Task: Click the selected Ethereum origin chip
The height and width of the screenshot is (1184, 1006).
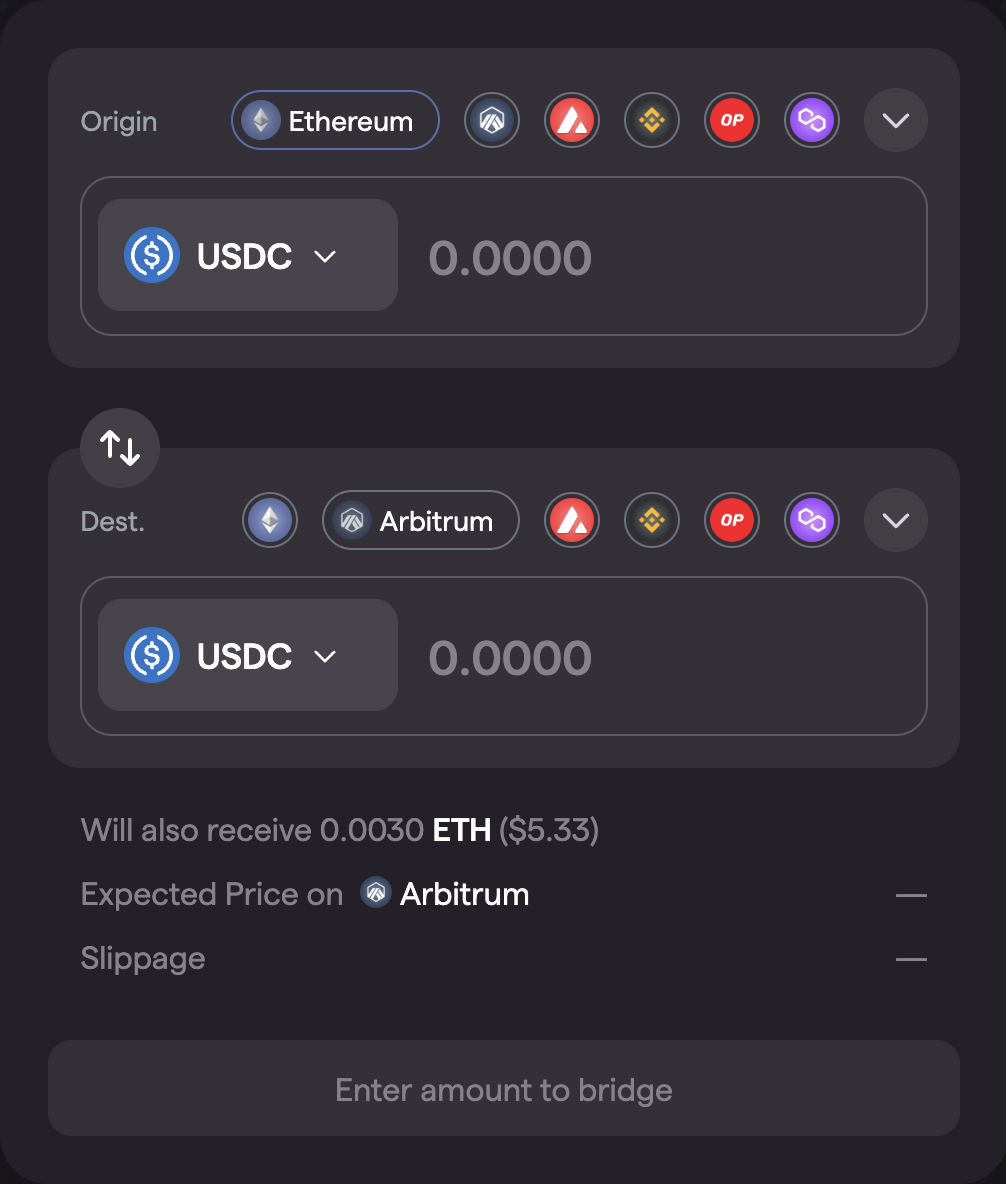Action: tap(336, 121)
